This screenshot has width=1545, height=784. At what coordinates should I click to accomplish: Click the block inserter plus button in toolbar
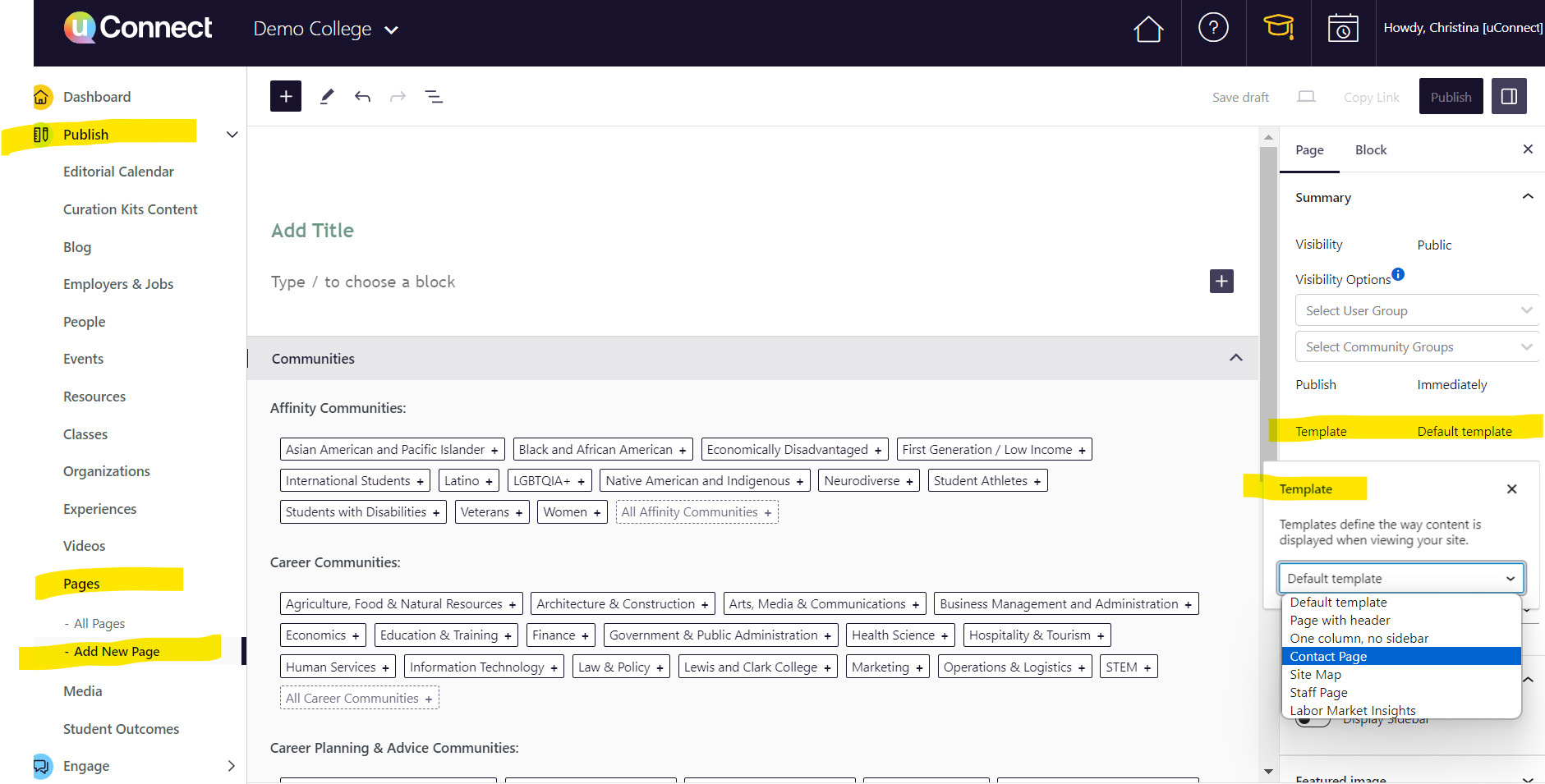tap(286, 96)
